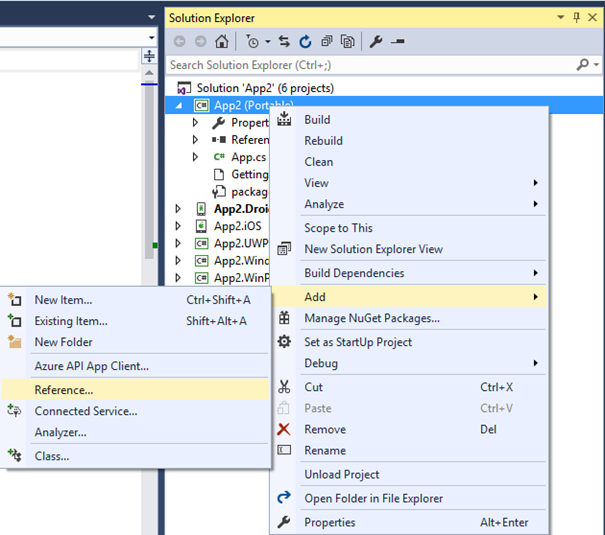The width and height of the screenshot is (605, 535).
Task: Click the search magnifier icon
Action: [582, 64]
